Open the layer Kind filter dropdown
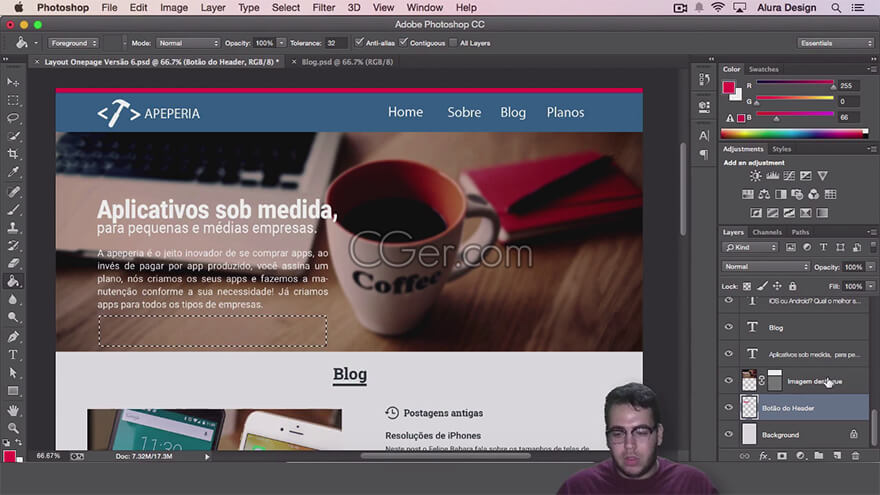Image resolution: width=880 pixels, height=495 pixels. coord(750,248)
